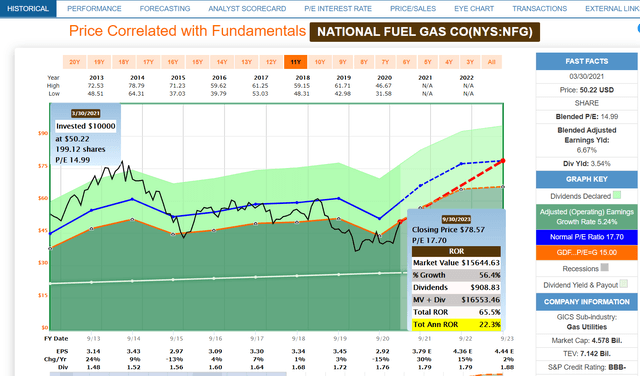Click the red endpoint marker on forecast line
This screenshot has width=640, height=376.
coord(503,161)
